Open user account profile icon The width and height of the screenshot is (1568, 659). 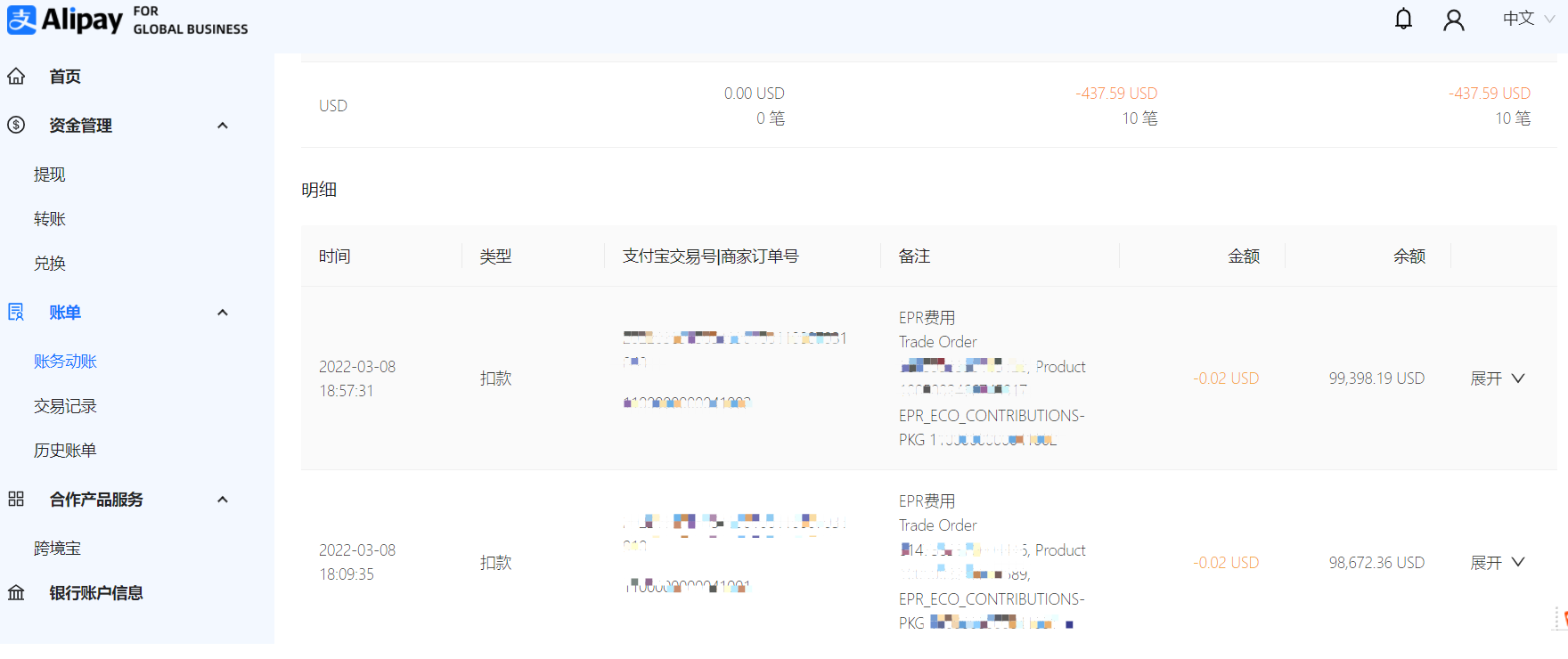click(x=1453, y=20)
